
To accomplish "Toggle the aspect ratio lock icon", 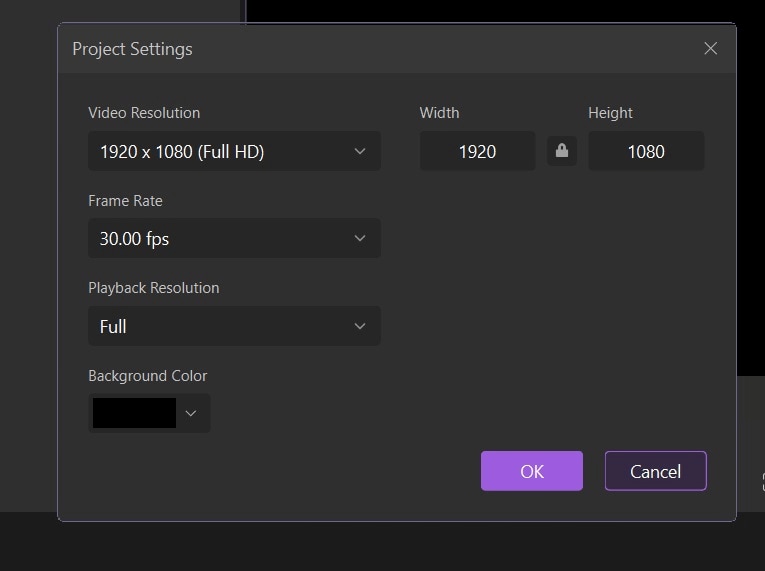I will (562, 151).
